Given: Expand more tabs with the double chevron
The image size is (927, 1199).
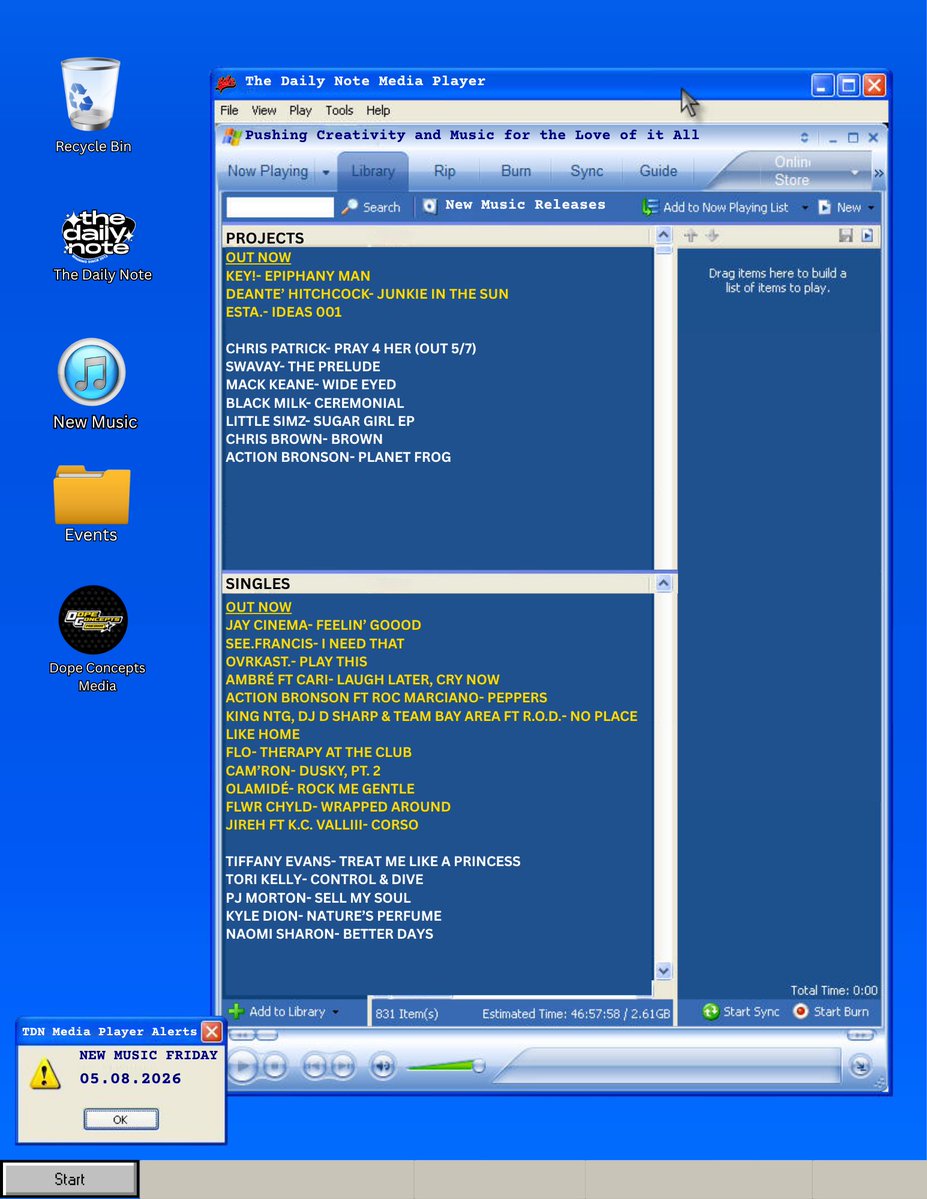Looking at the screenshot, I should point(879,173).
